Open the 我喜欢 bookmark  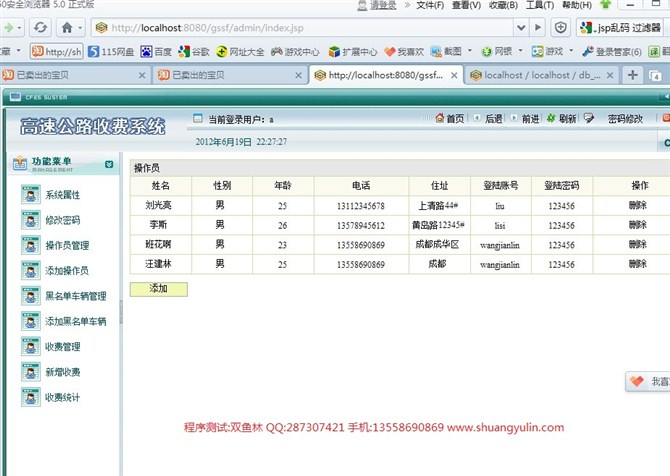coord(404,52)
